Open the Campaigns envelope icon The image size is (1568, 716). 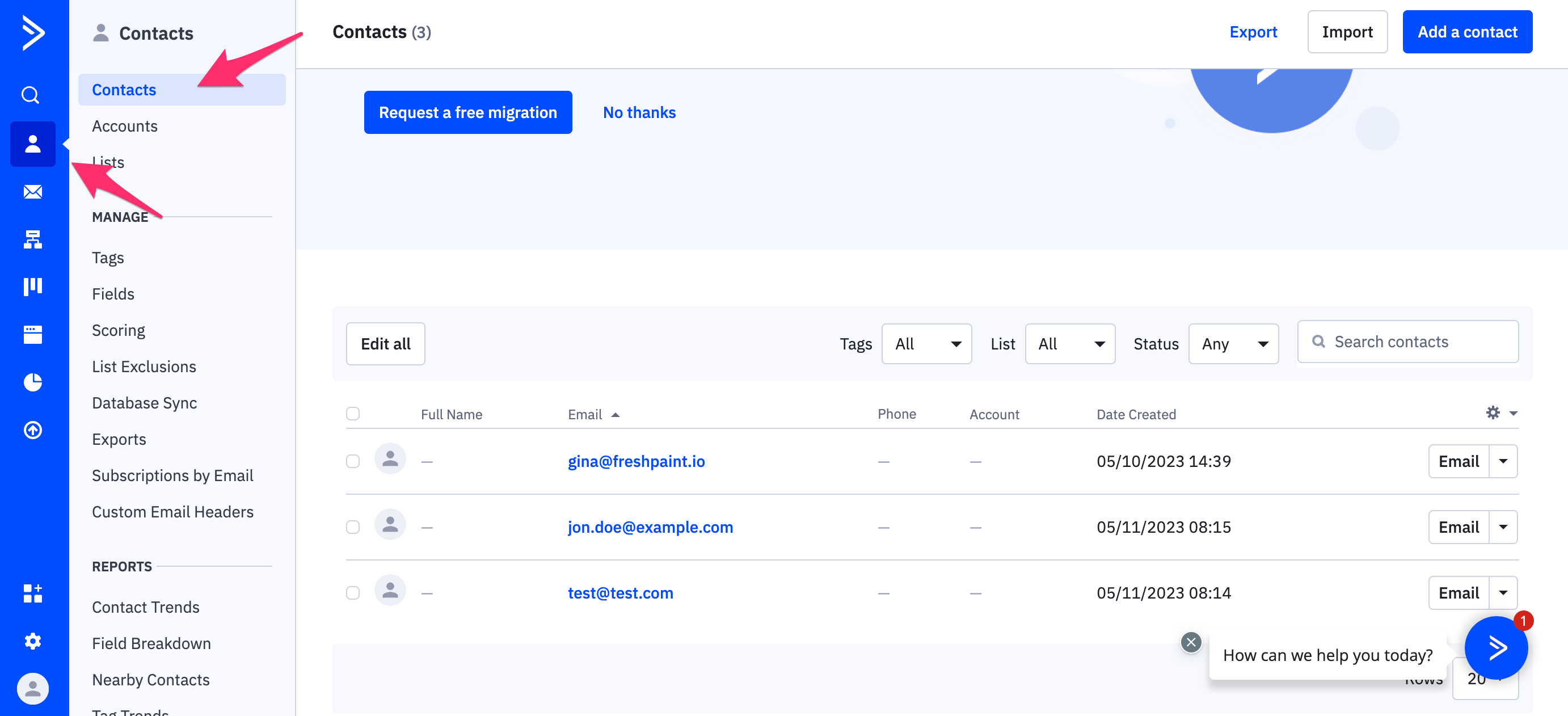(x=32, y=192)
